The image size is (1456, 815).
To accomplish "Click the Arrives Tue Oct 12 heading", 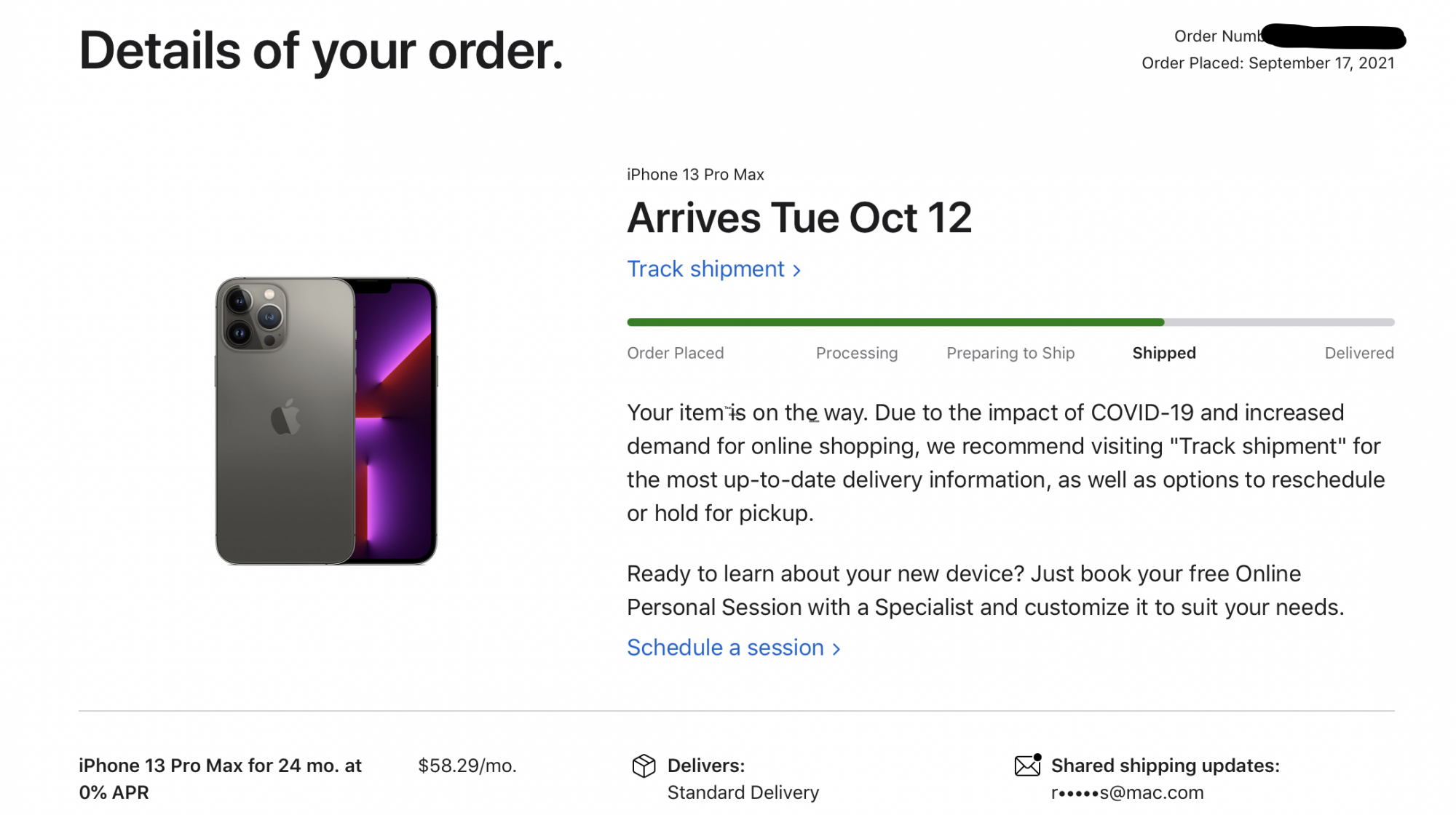I will 799,218.
